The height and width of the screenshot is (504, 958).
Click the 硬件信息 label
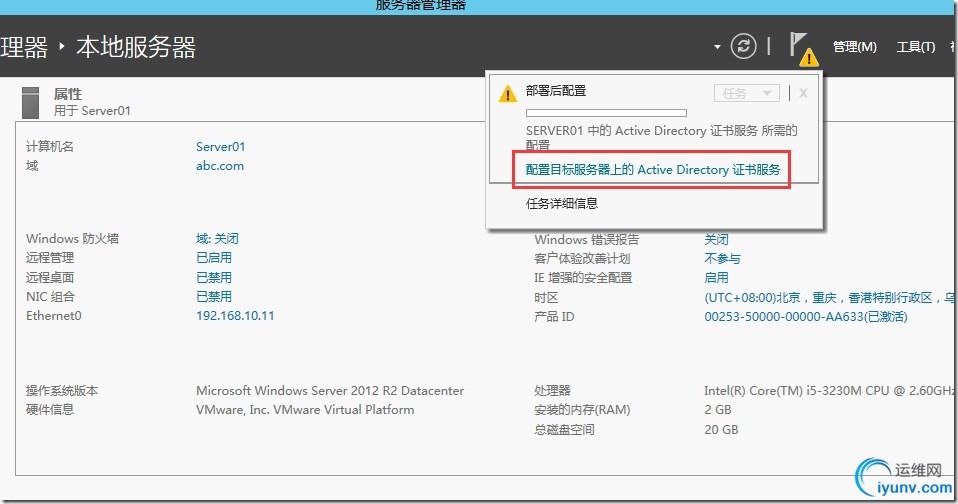50,409
